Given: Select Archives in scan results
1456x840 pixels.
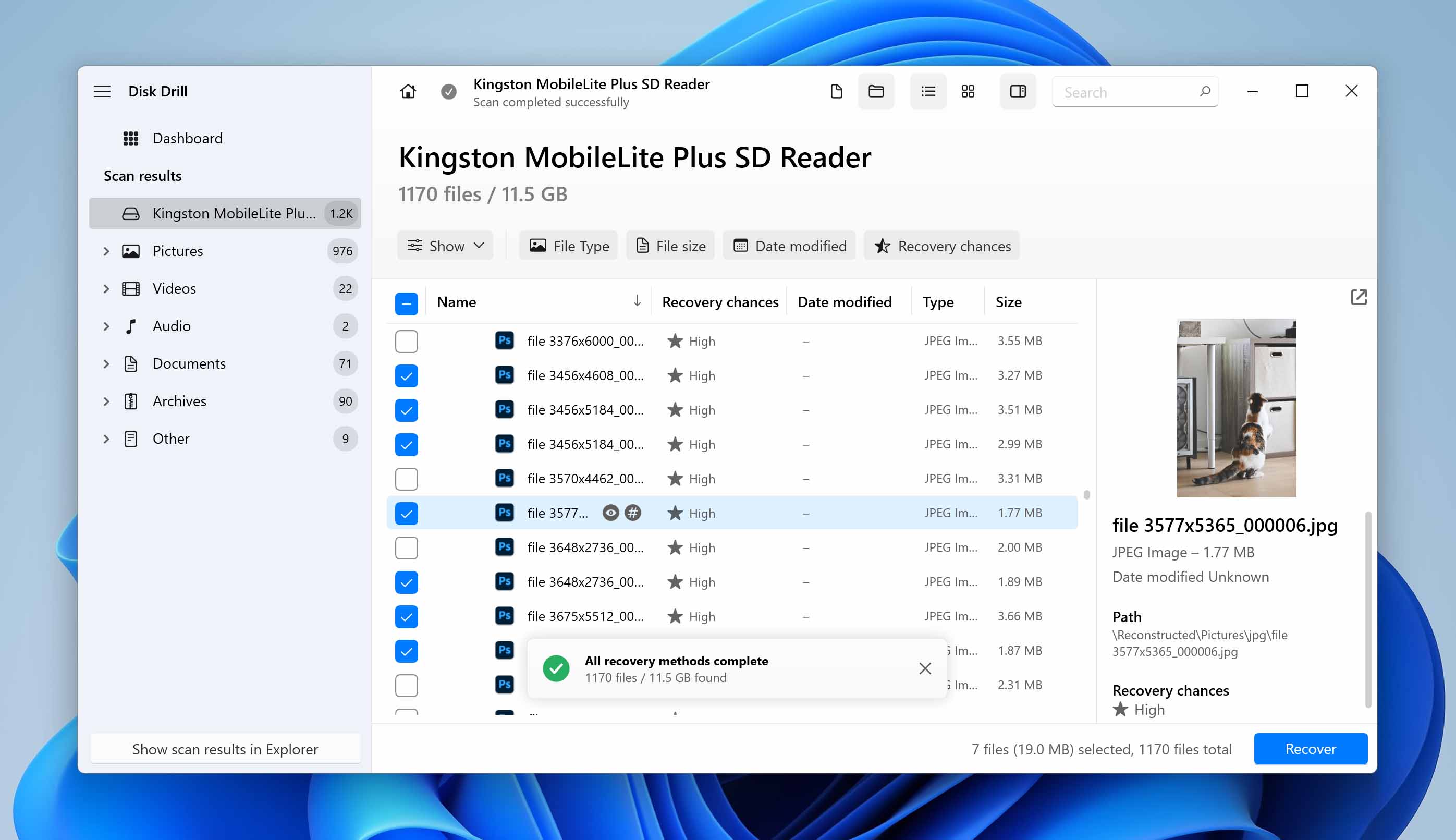Looking at the screenshot, I should pyautogui.click(x=225, y=401).
